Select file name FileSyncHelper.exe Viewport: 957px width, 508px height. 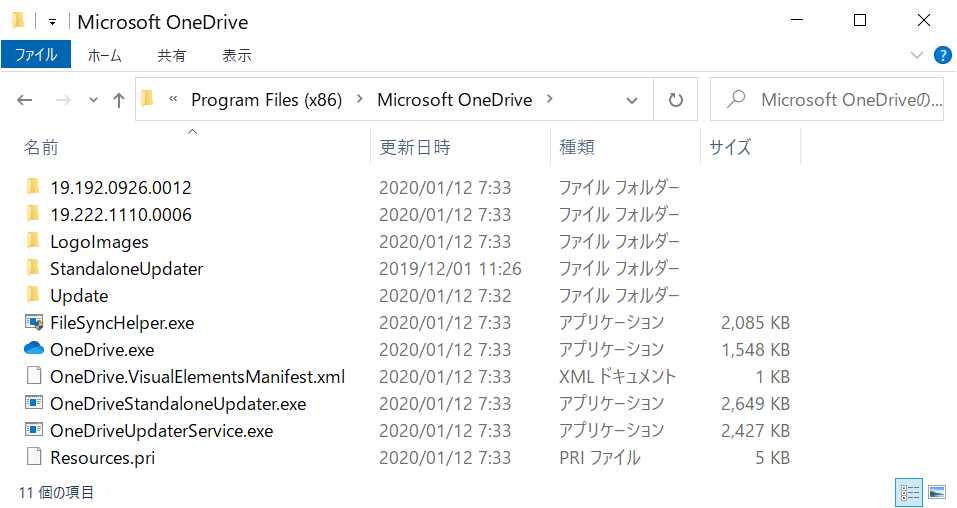[x=122, y=323]
